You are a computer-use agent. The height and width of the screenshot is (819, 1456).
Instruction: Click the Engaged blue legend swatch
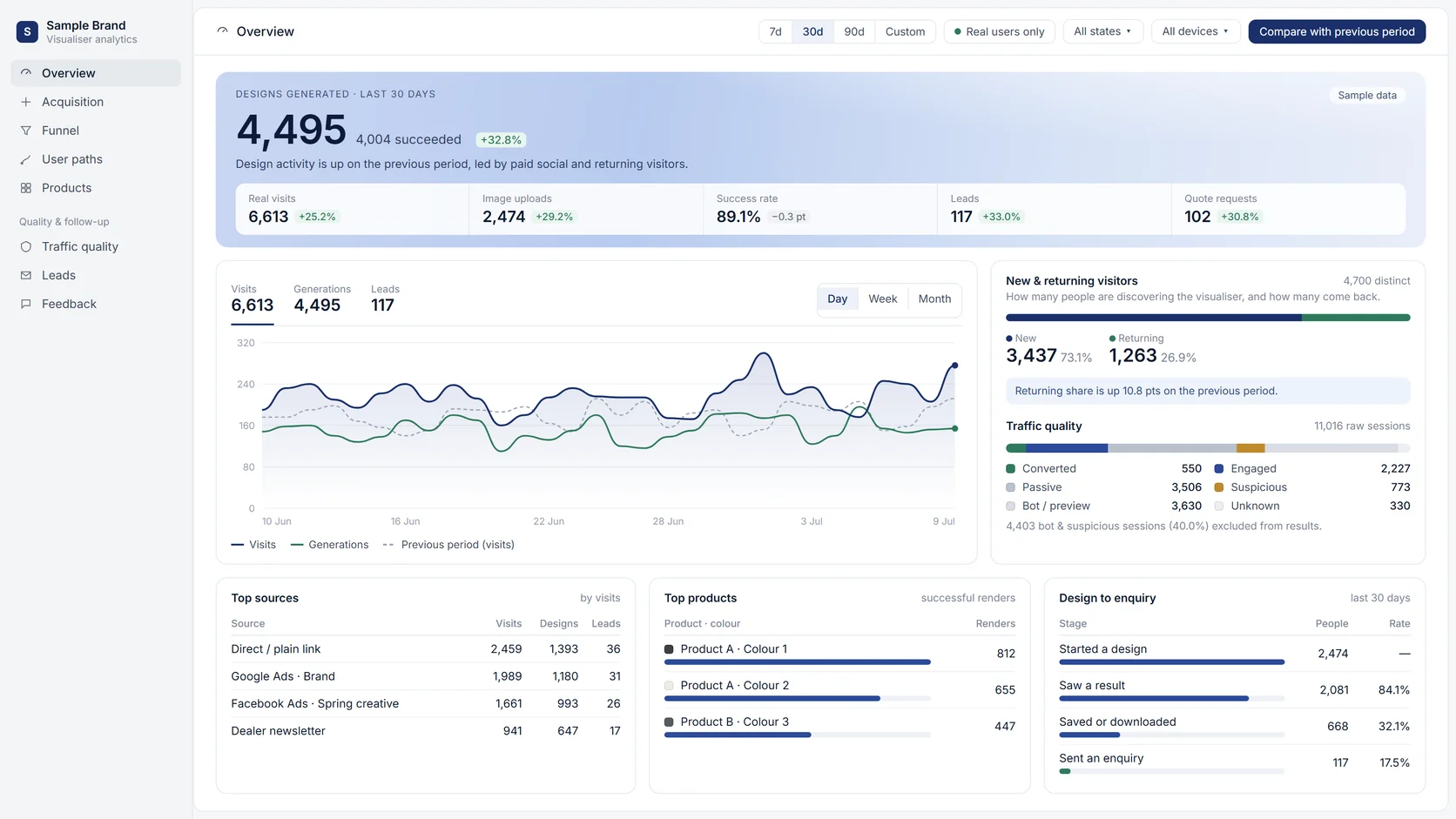coord(1219,468)
